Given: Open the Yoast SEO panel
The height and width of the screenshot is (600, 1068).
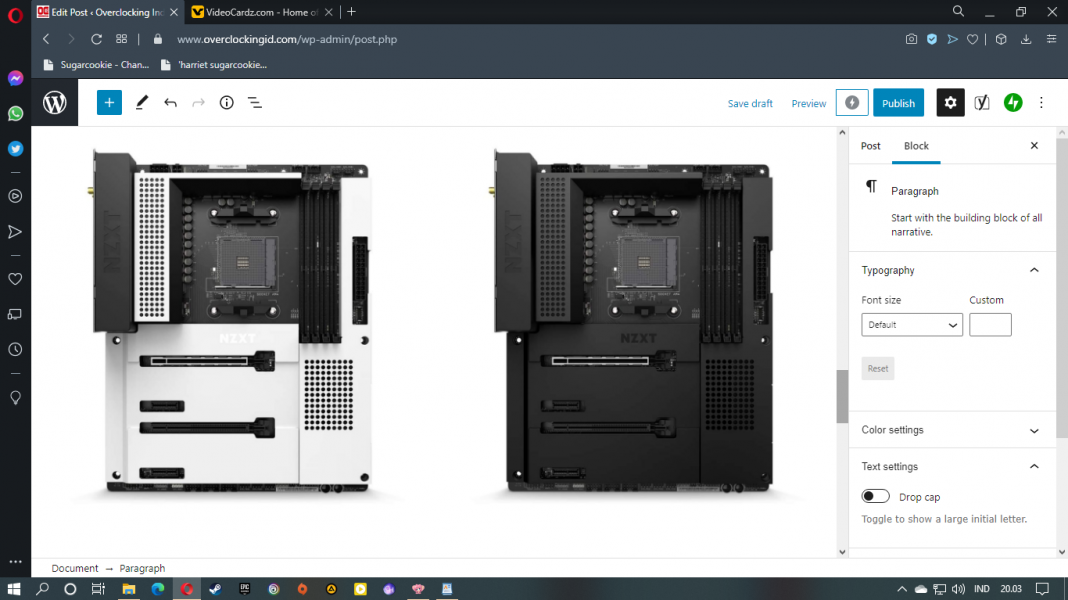Looking at the screenshot, I should 981,103.
